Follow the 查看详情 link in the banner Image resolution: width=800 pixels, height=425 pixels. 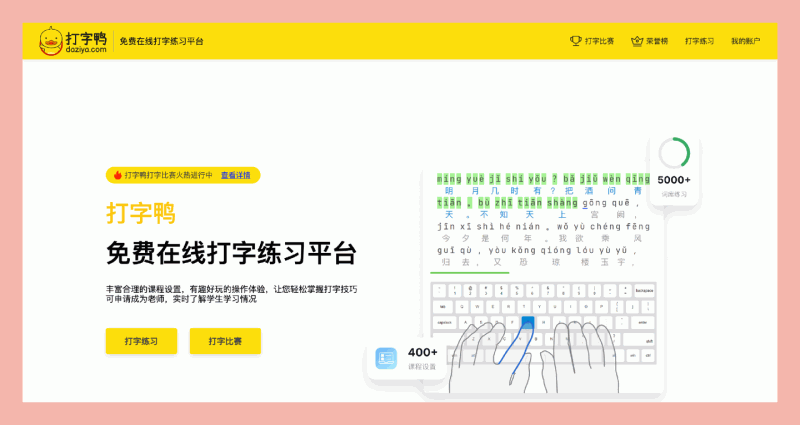coord(235,175)
